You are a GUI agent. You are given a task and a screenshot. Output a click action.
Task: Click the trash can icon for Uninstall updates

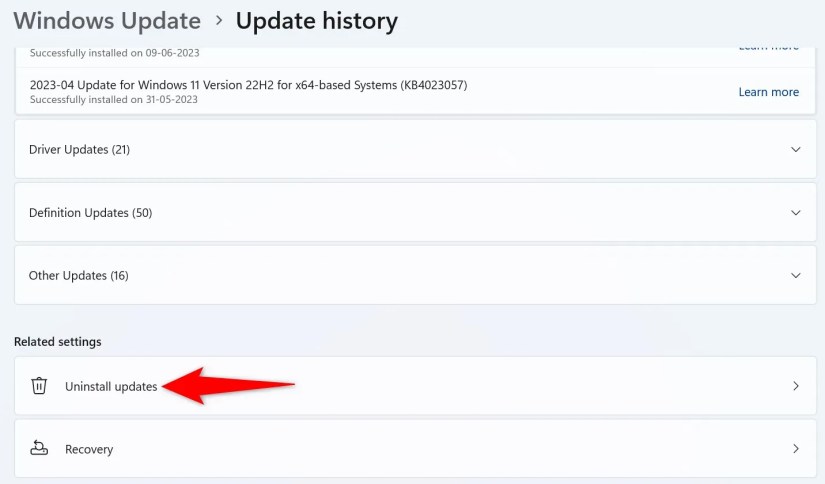39,386
